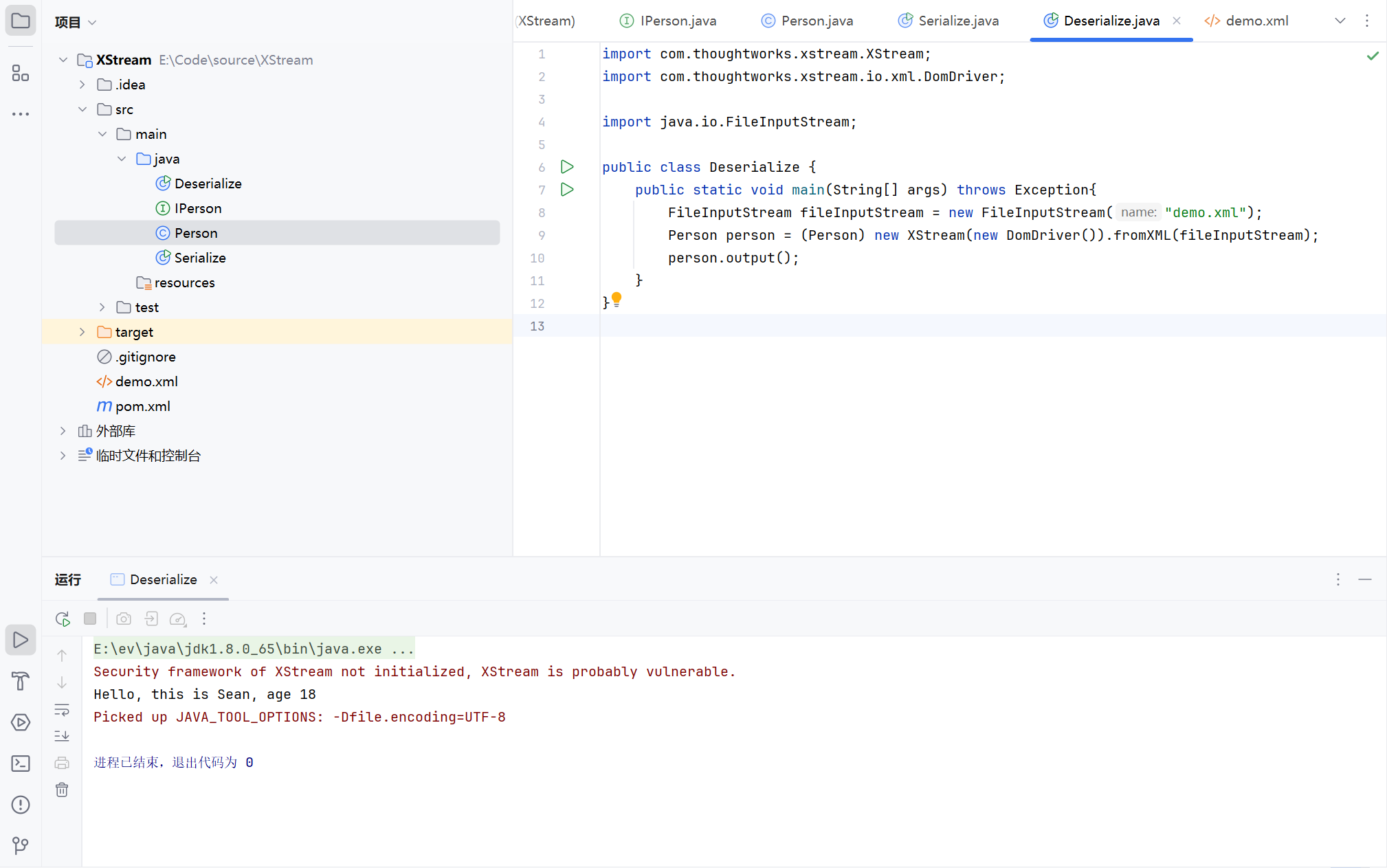Open the Git version control tool window
This screenshot has width=1387, height=868.
tap(21, 845)
